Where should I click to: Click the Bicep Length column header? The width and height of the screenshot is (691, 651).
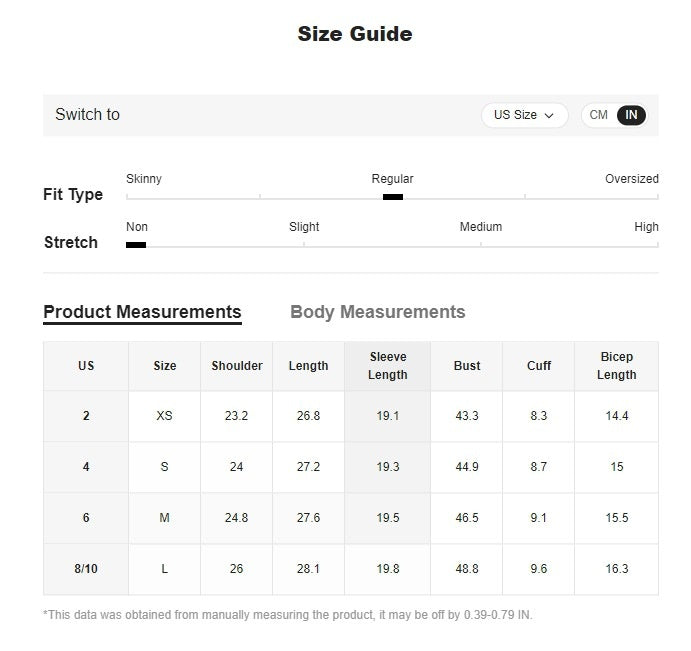point(616,366)
